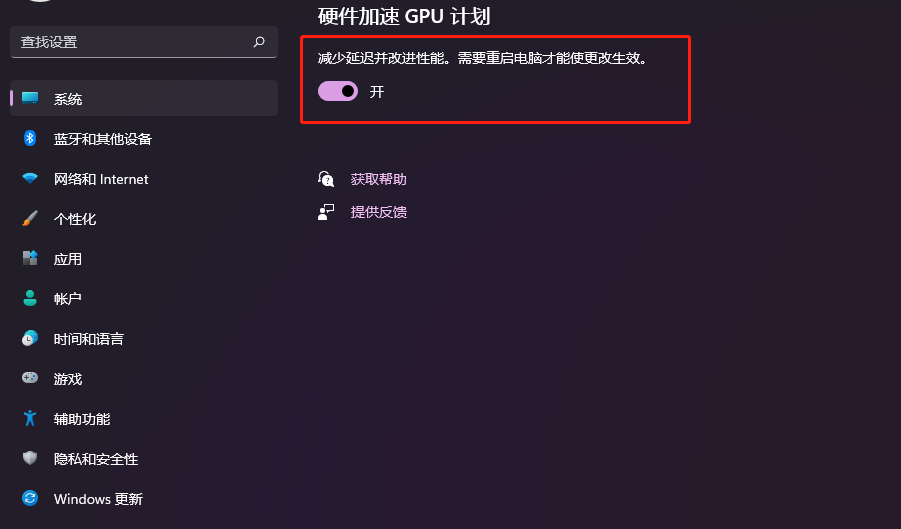This screenshot has width=901, height=529.
Task: Click the Apps icon in the sidebar
Action: [30, 258]
